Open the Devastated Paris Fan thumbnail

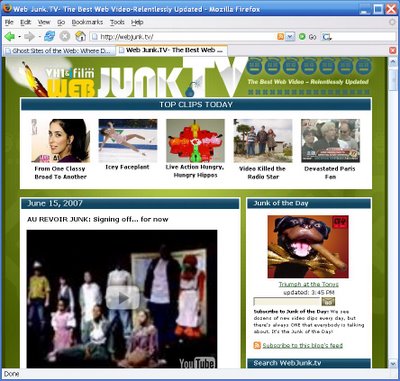[330, 141]
